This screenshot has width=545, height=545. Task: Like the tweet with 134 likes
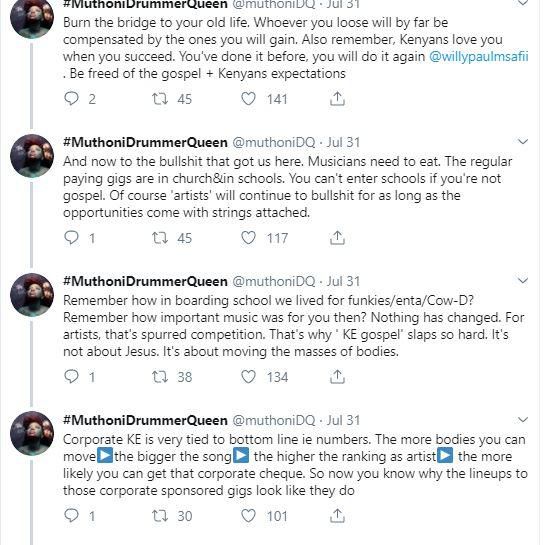[x=249, y=377]
